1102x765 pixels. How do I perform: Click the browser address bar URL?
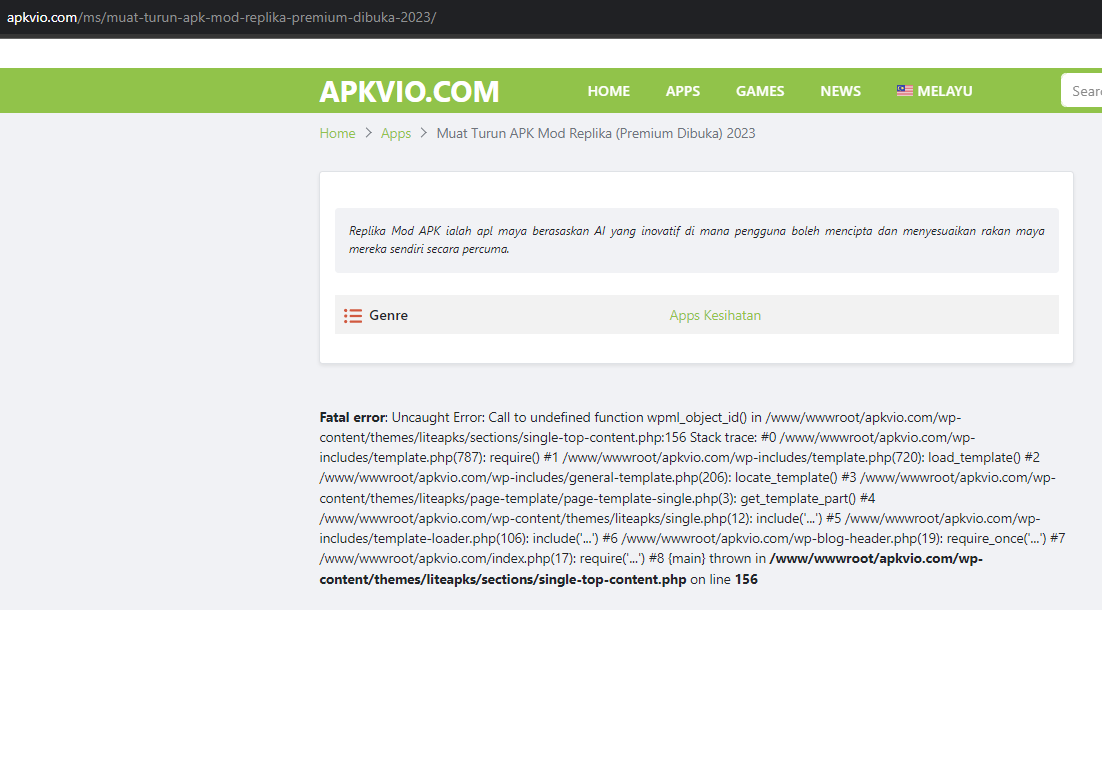221,18
